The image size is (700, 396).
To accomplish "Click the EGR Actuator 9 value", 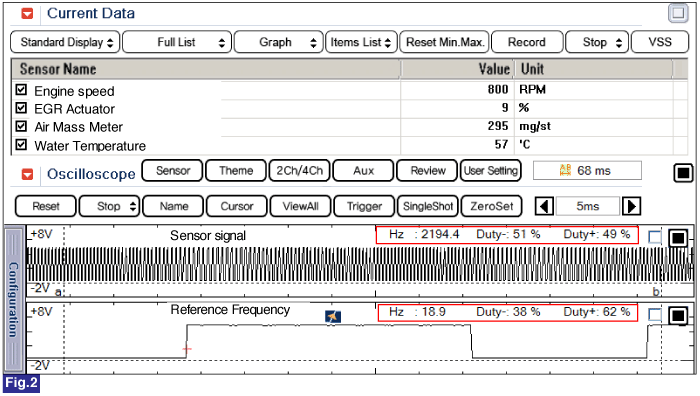I will pos(505,108).
